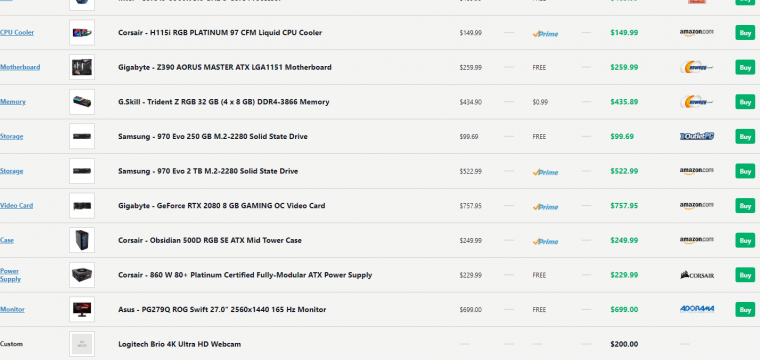Screen dimensions: 760x360
Task: Click the Newegg logo on Memory row
Action: point(697,102)
